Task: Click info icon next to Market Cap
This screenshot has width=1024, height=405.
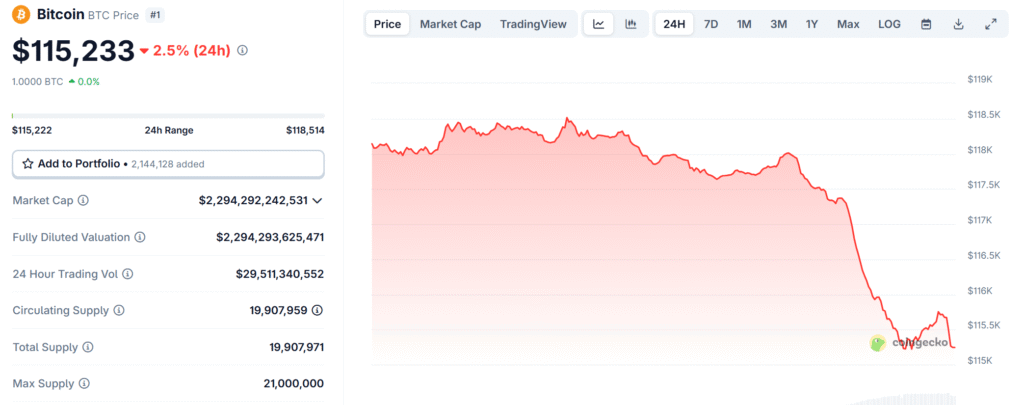Action: (83, 201)
